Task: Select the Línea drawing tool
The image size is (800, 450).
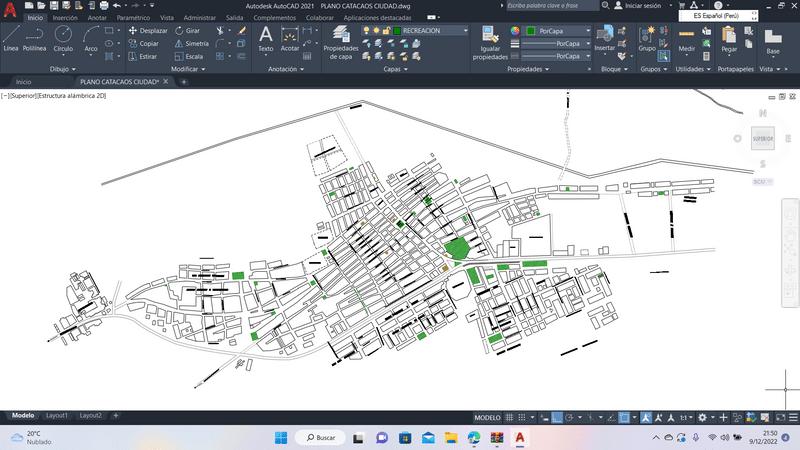Action: (x=11, y=37)
